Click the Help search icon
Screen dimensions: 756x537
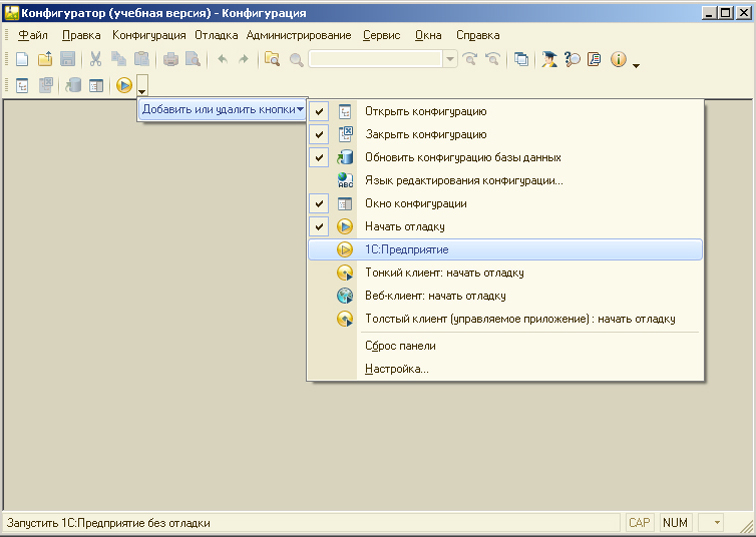click(572, 59)
